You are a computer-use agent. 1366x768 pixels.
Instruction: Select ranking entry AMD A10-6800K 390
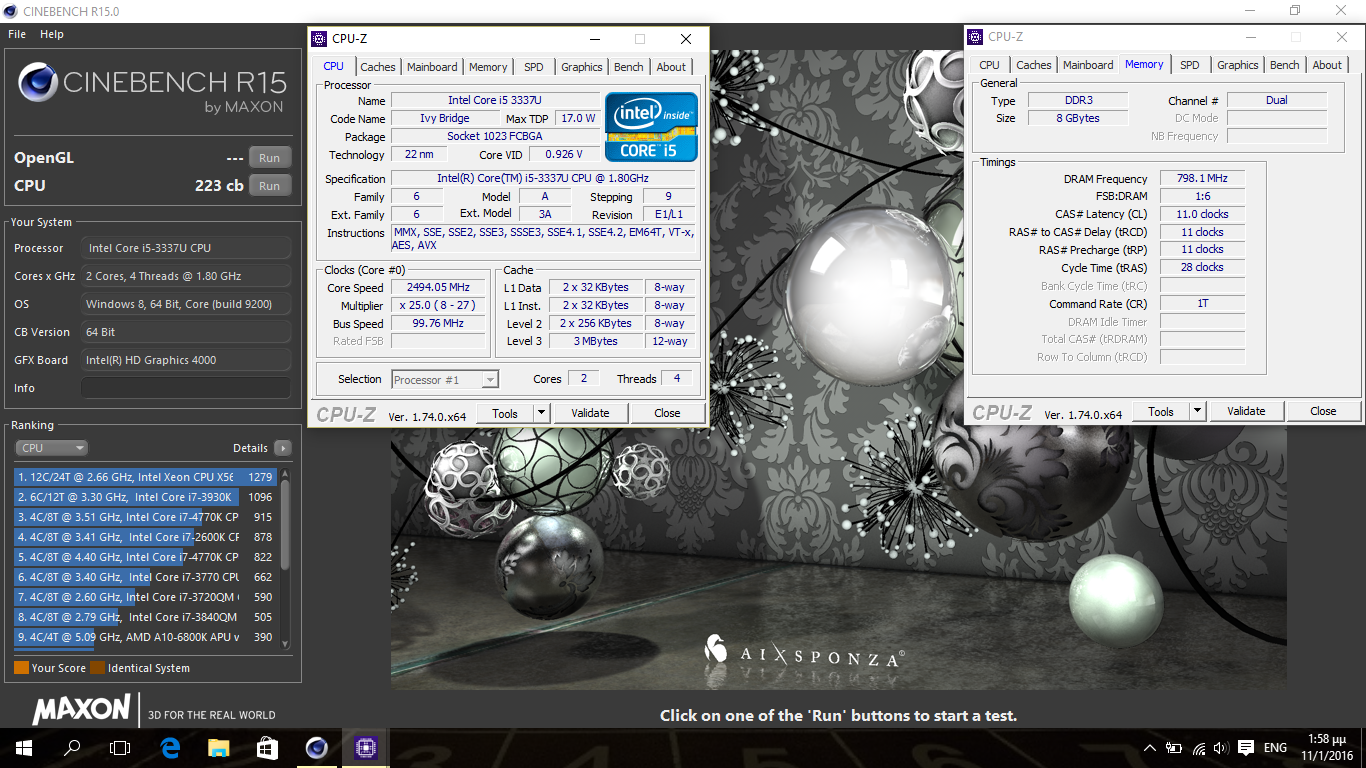click(146, 637)
